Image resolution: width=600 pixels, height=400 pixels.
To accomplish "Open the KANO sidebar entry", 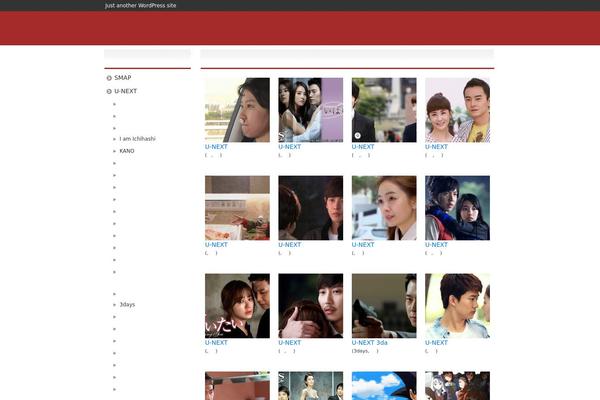I will [x=127, y=151].
